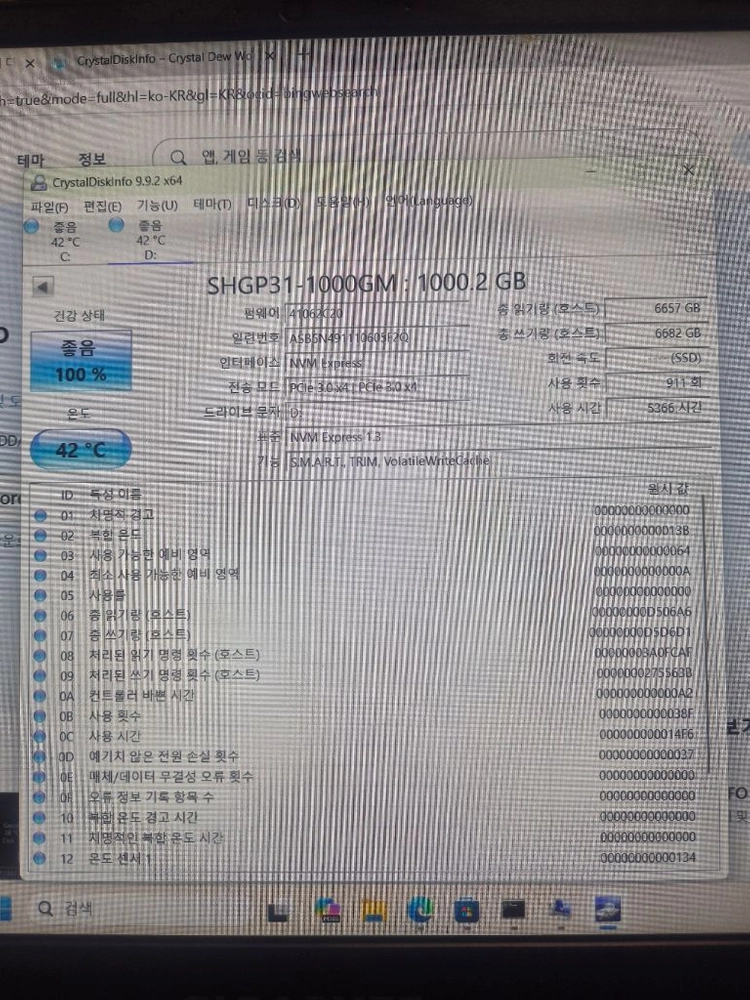Open File Explorer from the taskbar
The image size is (750, 1000).
click(x=374, y=910)
